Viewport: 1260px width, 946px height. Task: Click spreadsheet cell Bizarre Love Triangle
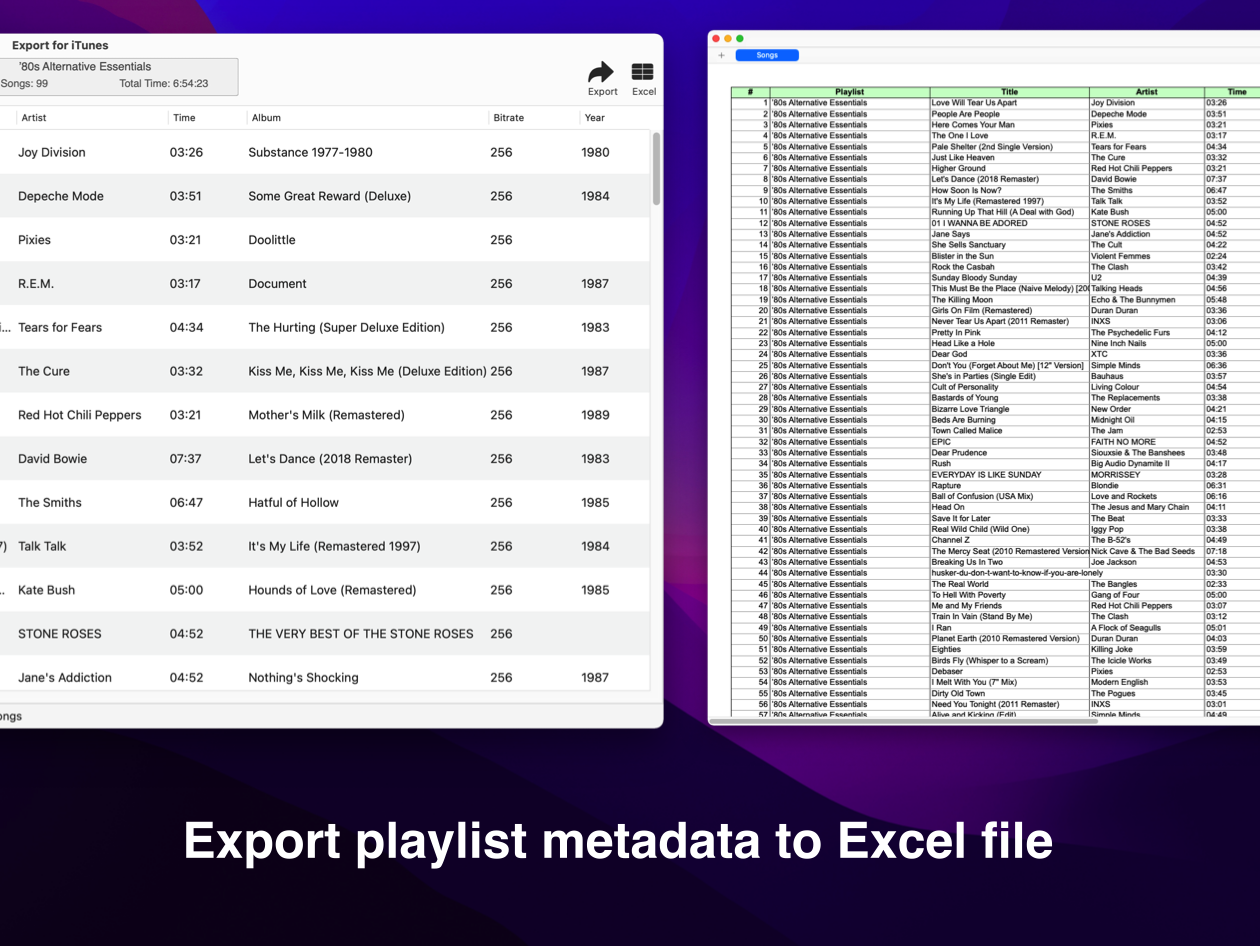[x=1009, y=409]
